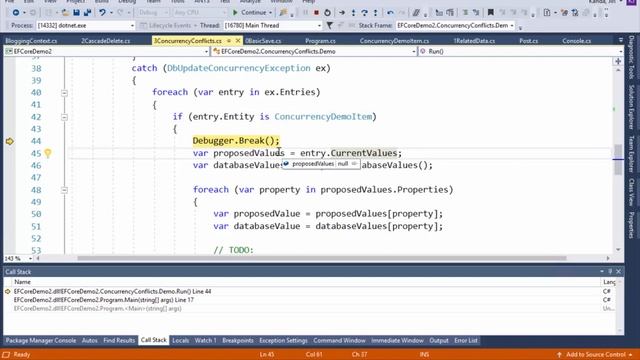Viewport: 640px width, 360px height.
Task: Click the Step Into icon
Action: click(x=353, y=13)
